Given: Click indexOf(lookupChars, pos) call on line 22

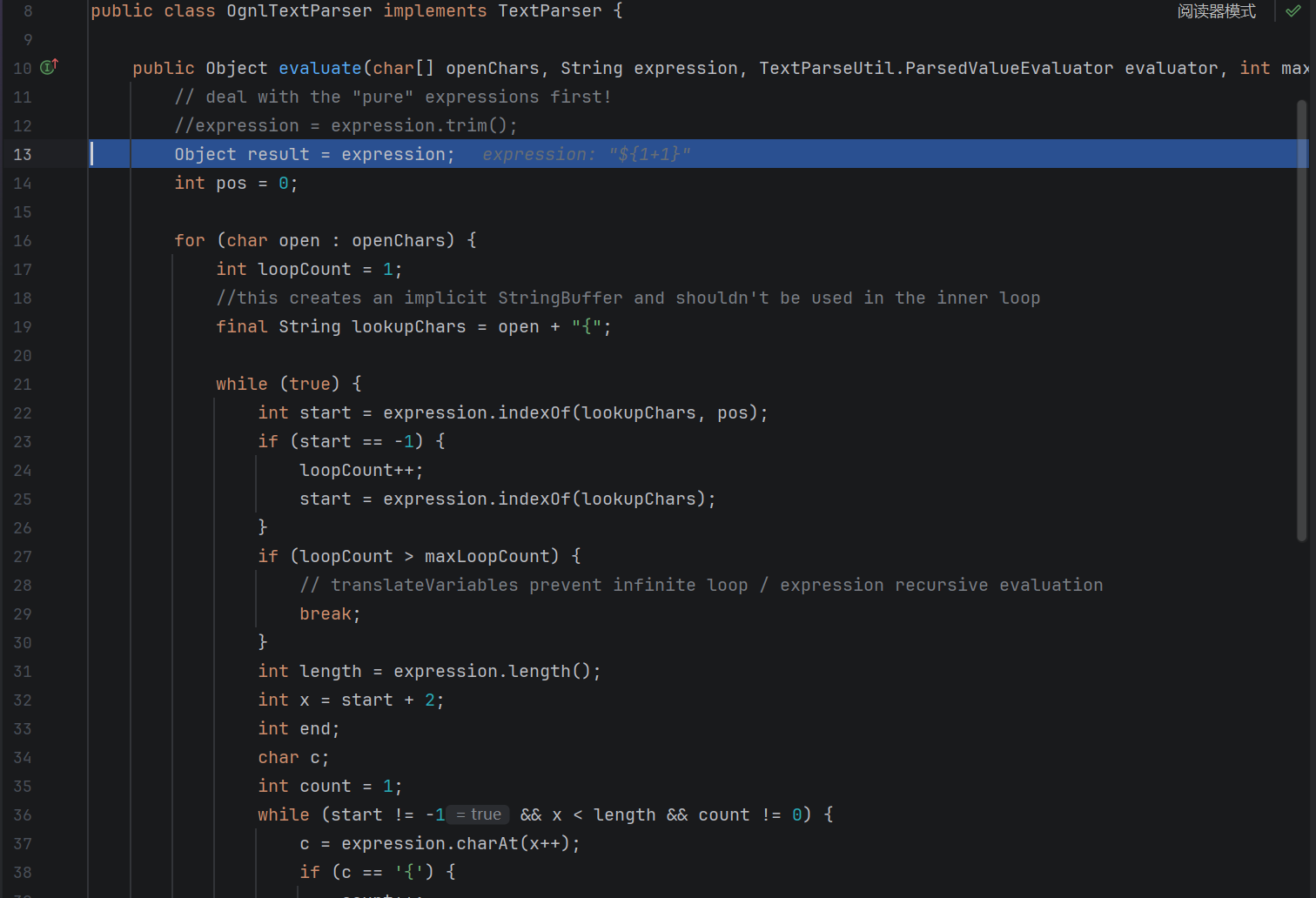Looking at the screenshot, I should pyautogui.click(x=628, y=412).
